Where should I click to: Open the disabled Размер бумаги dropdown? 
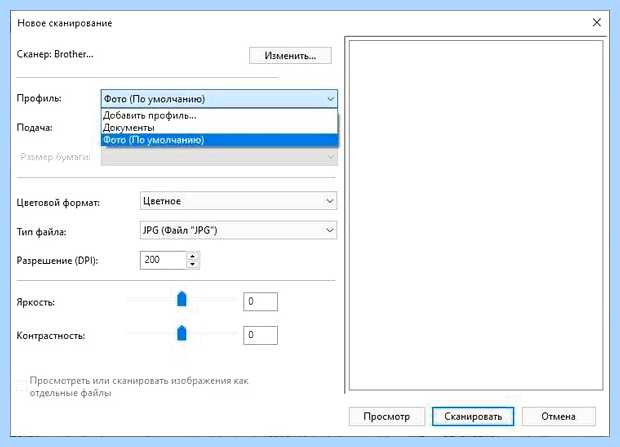point(219,157)
